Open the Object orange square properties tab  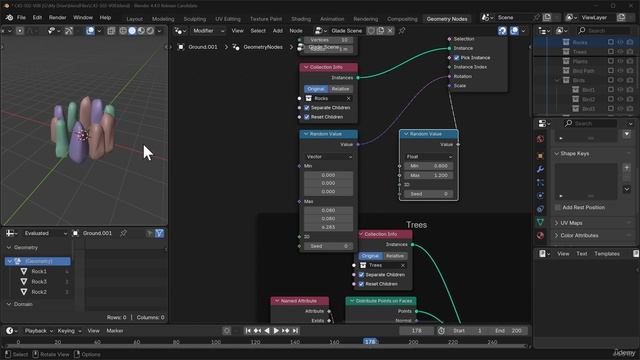click(540, 156)
